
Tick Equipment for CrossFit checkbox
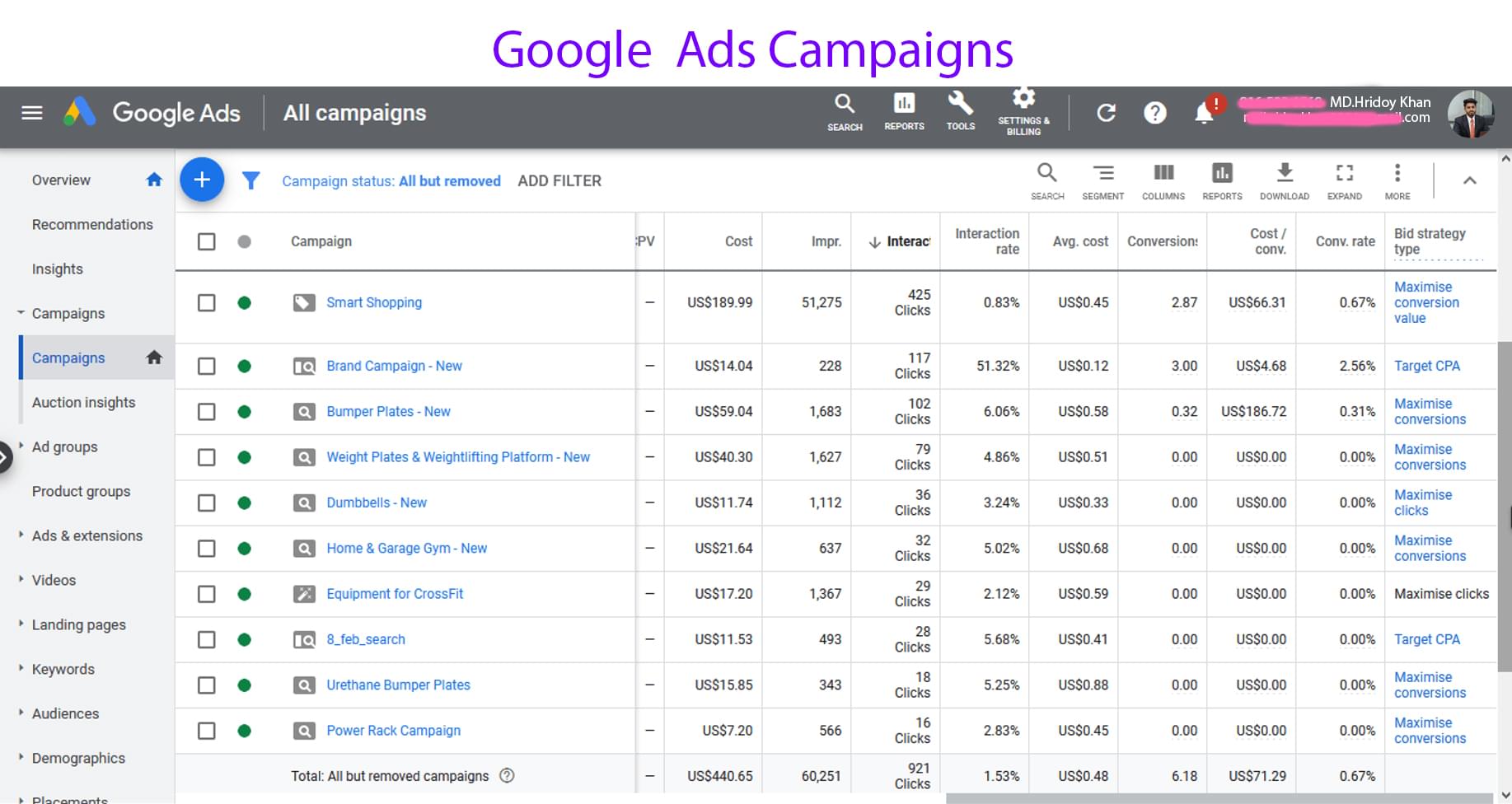tap(207, 594)
